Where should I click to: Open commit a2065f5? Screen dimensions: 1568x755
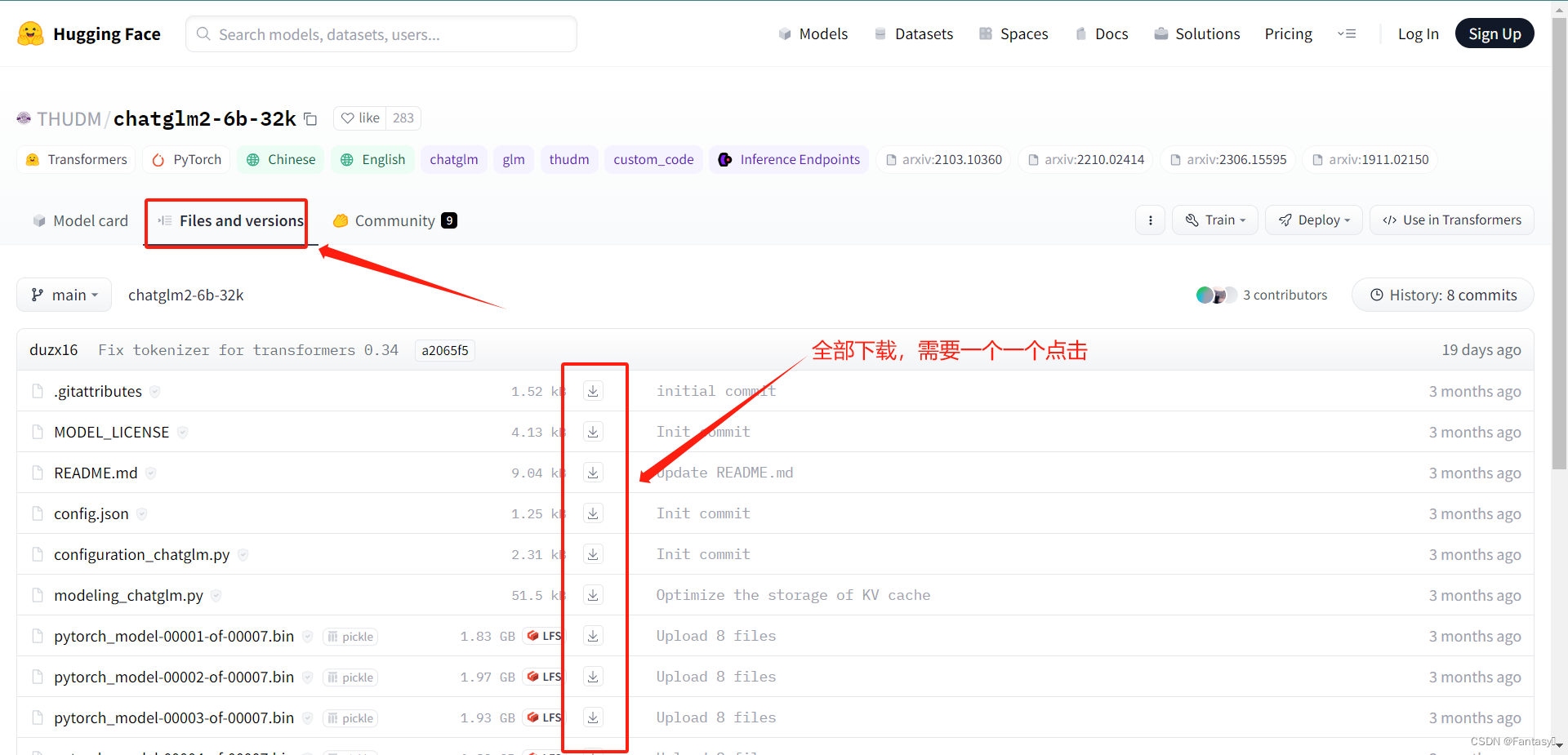pyautogui.click(x=445, y=350)
